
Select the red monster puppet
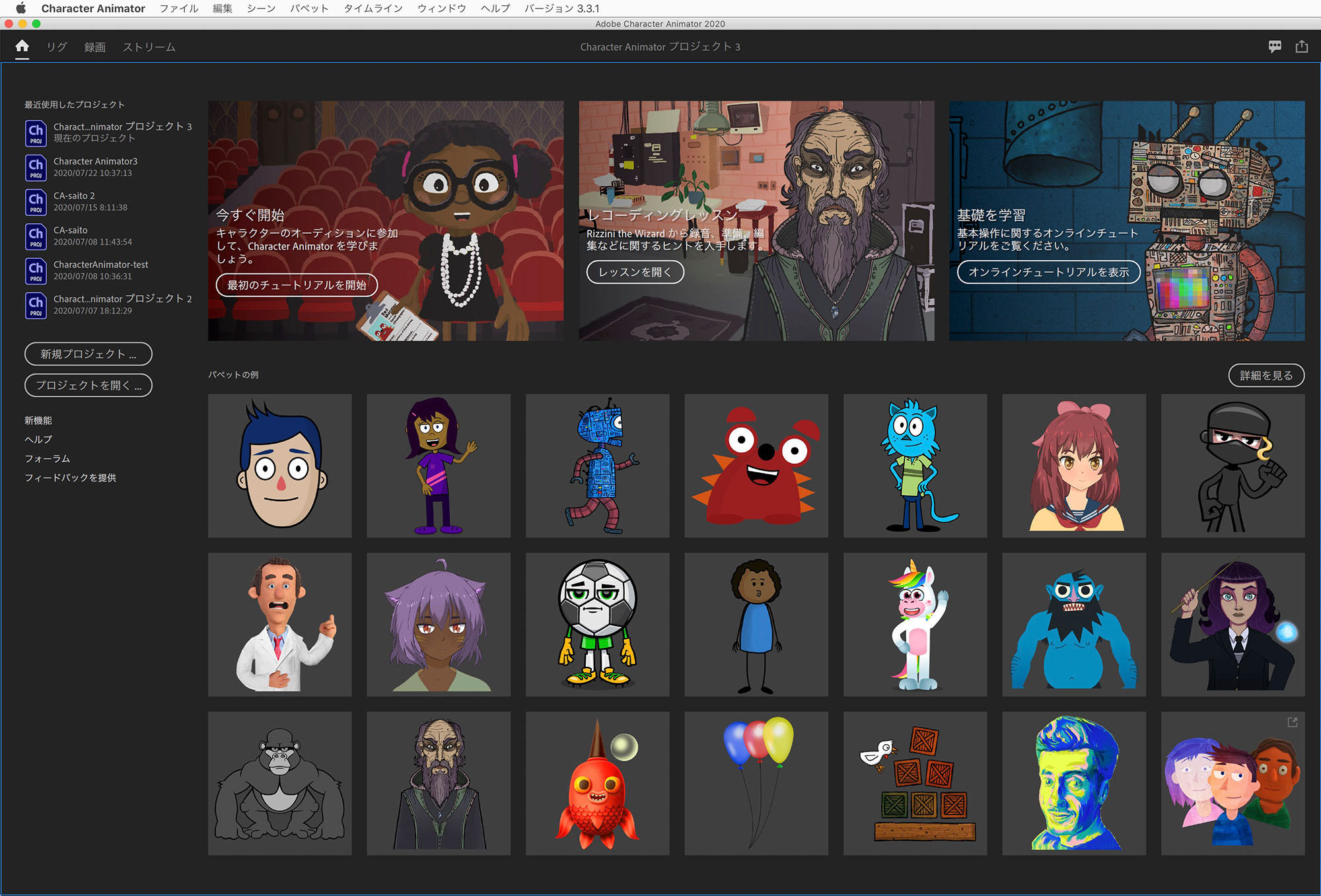pyautogui.click(x=756, y=465)
